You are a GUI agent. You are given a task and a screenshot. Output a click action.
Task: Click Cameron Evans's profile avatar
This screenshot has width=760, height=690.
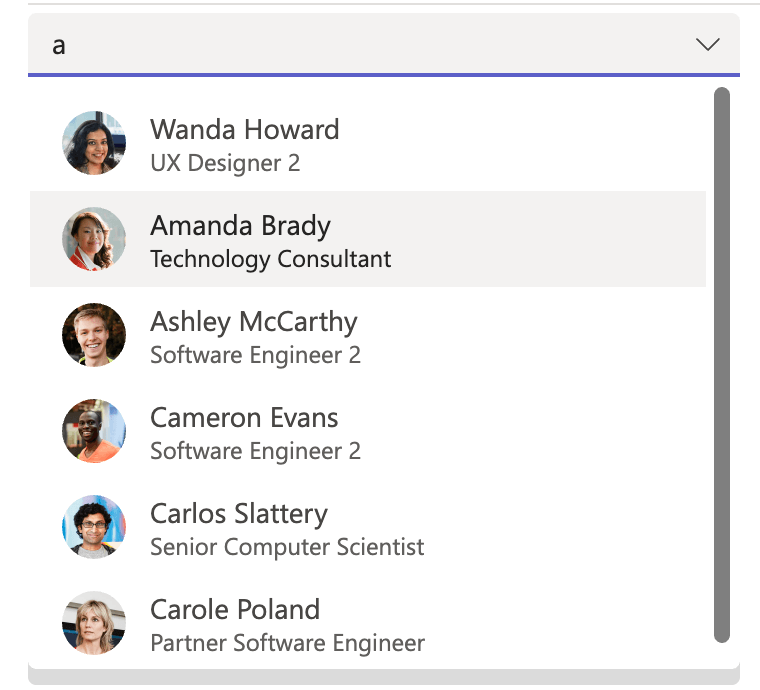coord(94,431)
